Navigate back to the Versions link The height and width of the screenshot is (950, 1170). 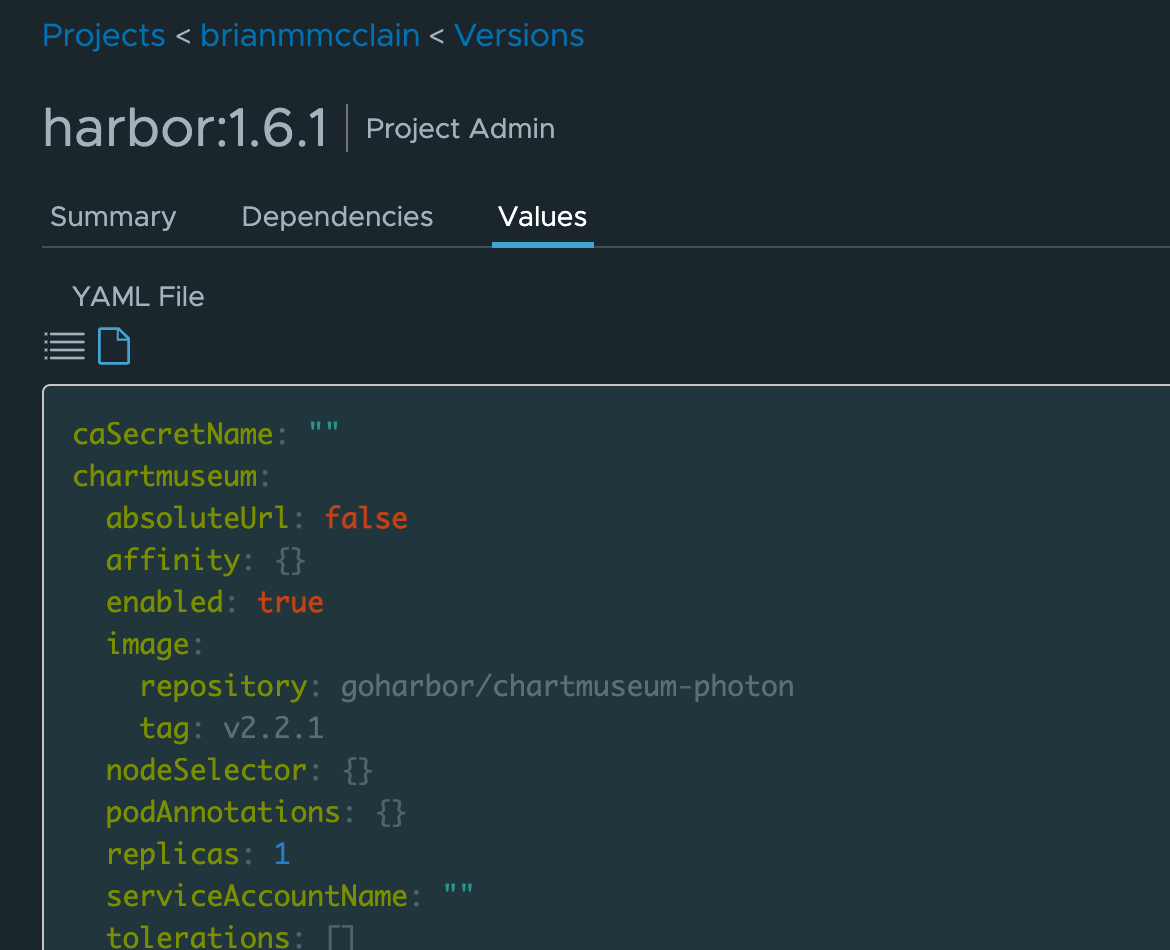[x=519, y=35]
